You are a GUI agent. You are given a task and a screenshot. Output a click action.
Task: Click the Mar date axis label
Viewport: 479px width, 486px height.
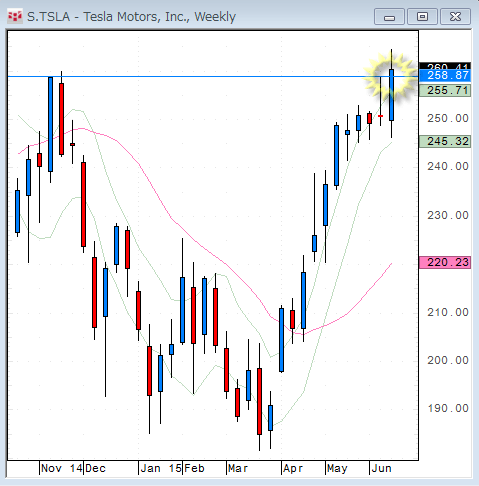[238, 468]
